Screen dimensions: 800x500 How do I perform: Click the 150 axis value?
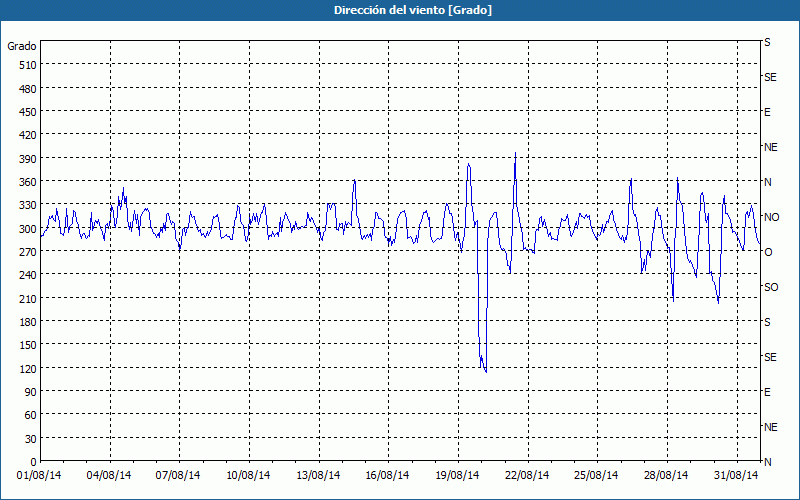point(29,345)
